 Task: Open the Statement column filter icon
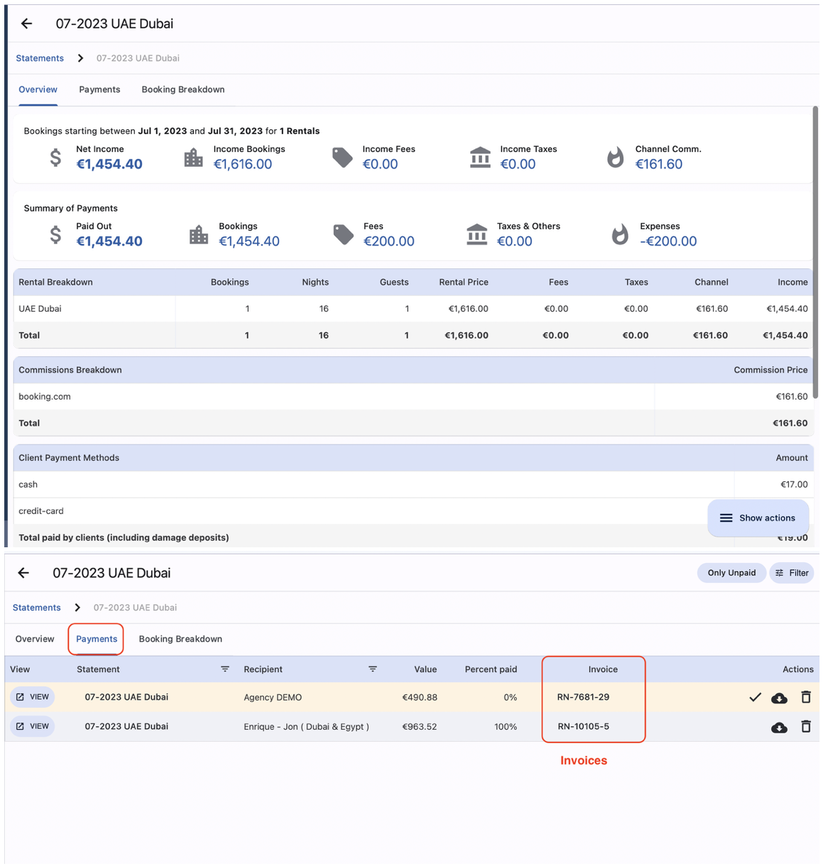pyautogui.click(x=225, y=669)
